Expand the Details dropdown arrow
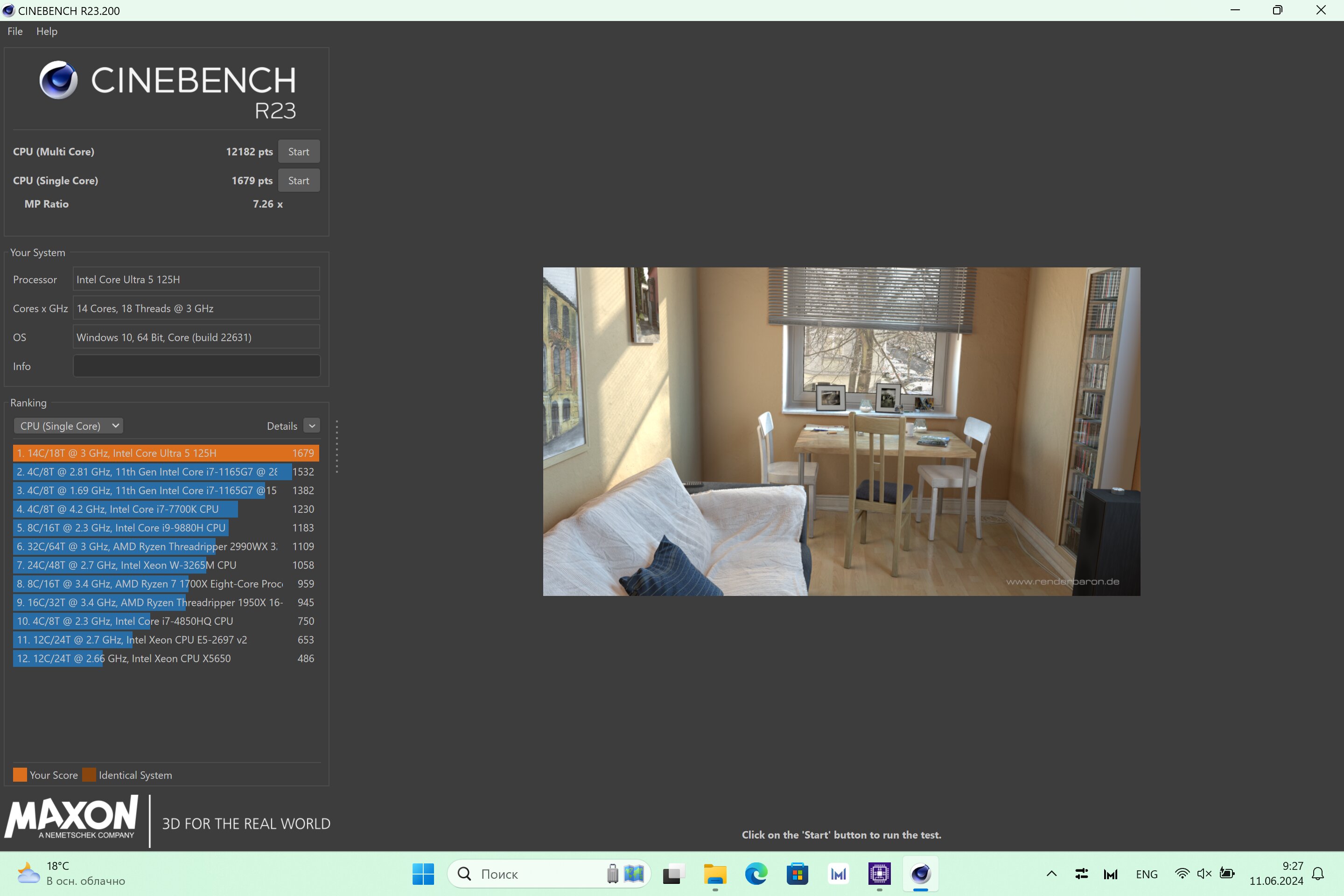This screenshot has width=1344, height=896. coord(312,426)
